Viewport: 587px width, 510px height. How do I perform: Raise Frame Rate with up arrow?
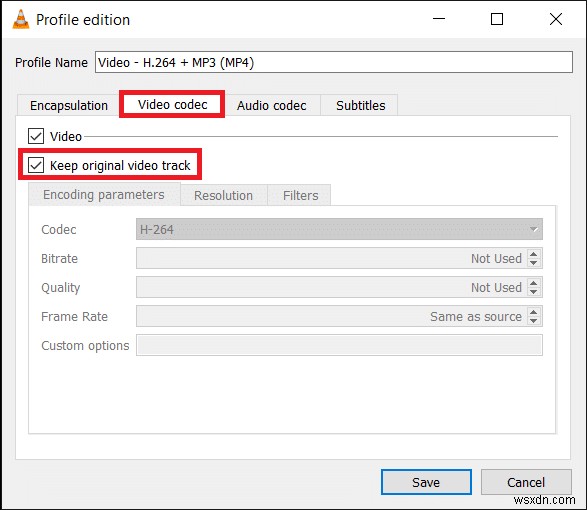pos(534,312)
